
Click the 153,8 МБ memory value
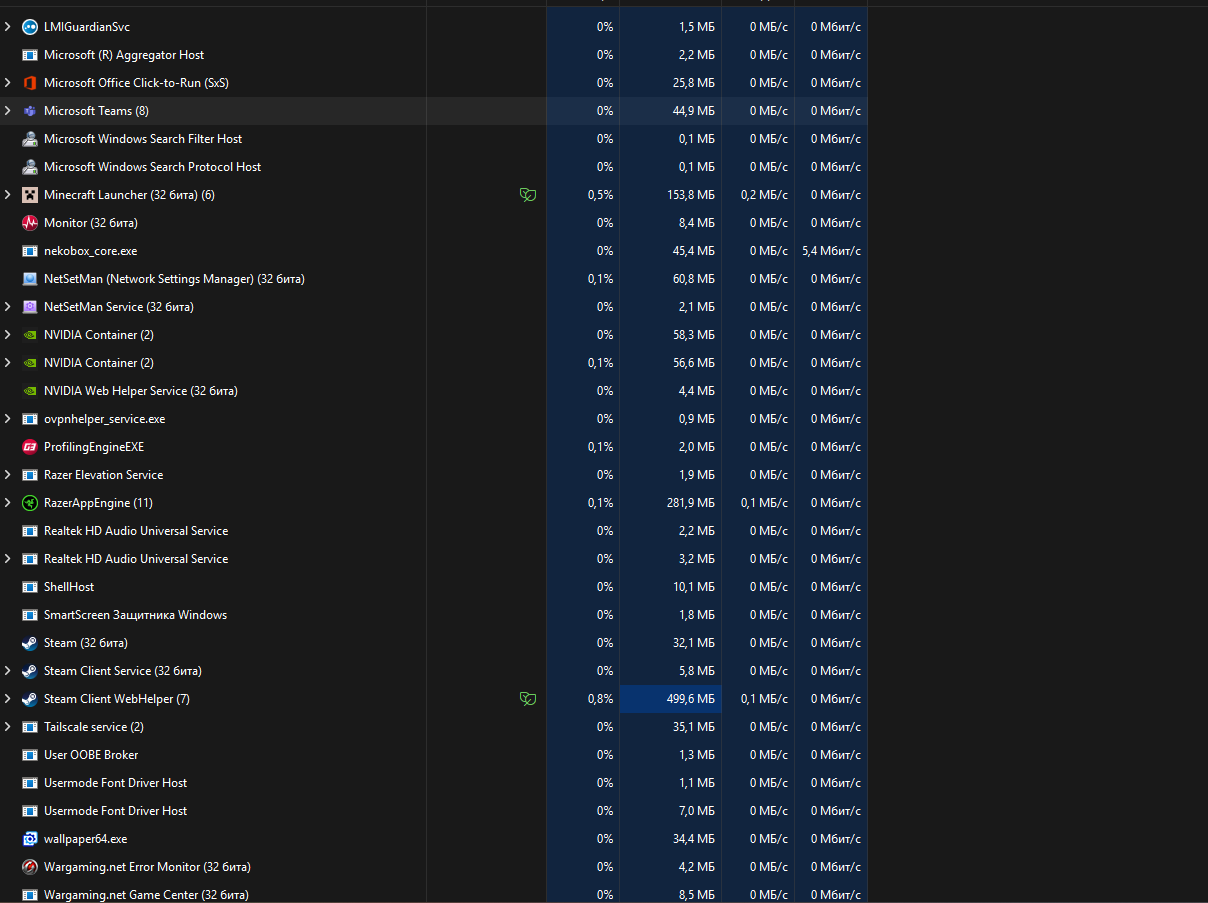coord(691,195)
